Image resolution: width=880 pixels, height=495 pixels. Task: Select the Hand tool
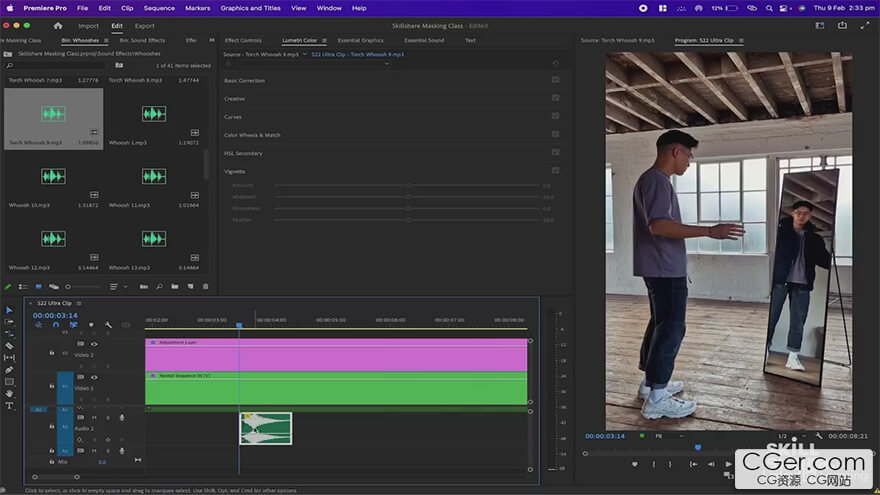tap(9, 394)
